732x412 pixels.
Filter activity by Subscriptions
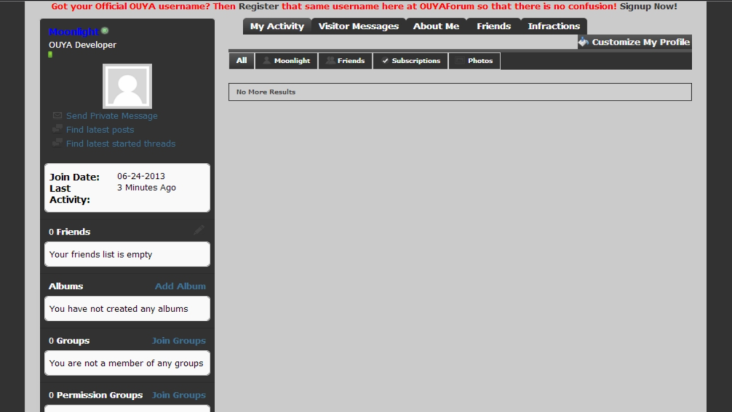point(410,61)
